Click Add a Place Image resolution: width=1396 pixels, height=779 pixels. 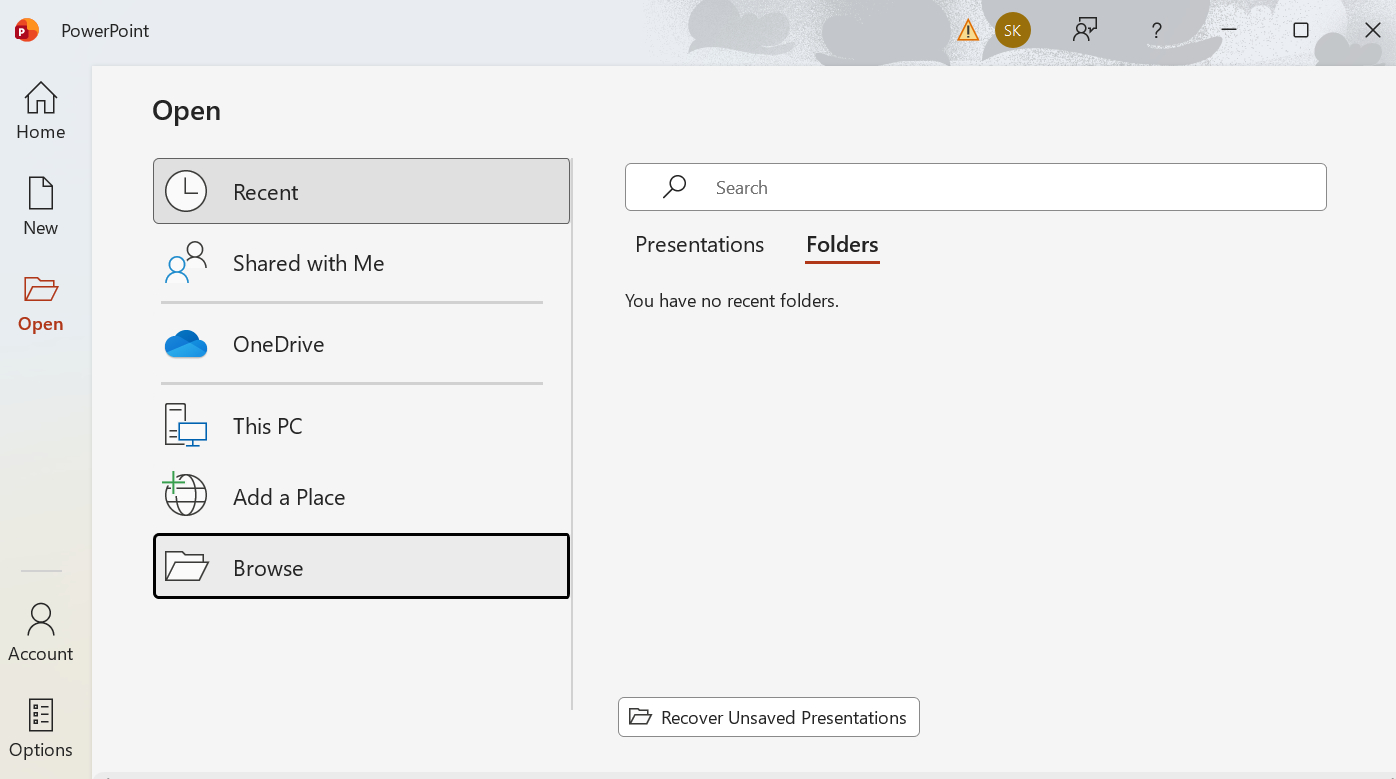point(361,497)
